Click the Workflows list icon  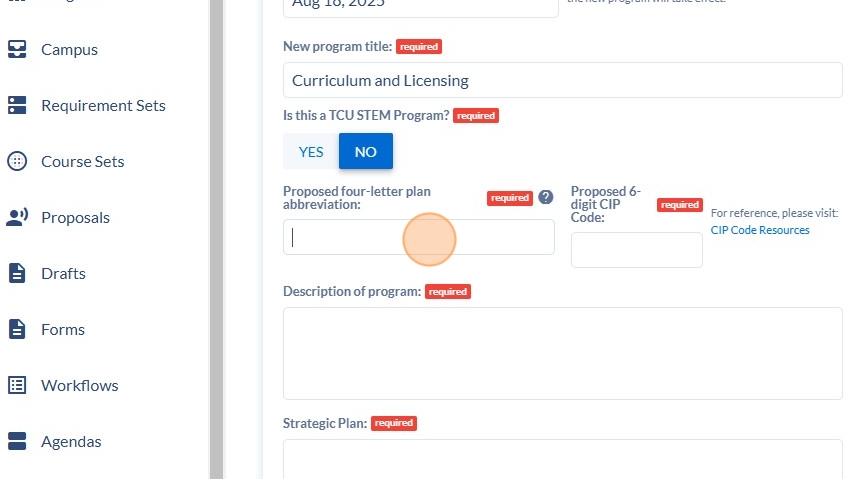point(17,385)
